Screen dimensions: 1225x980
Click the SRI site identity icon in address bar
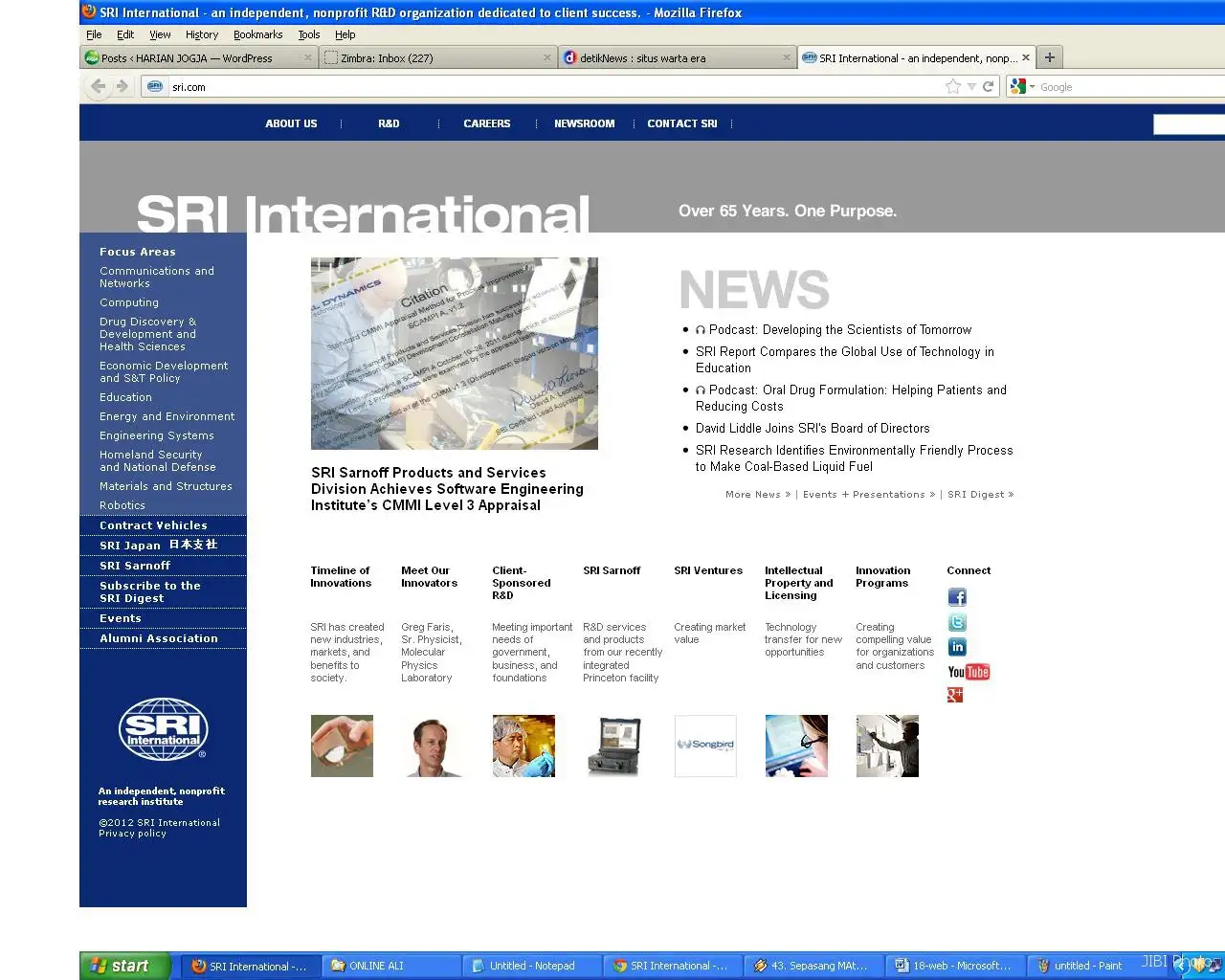155,86
